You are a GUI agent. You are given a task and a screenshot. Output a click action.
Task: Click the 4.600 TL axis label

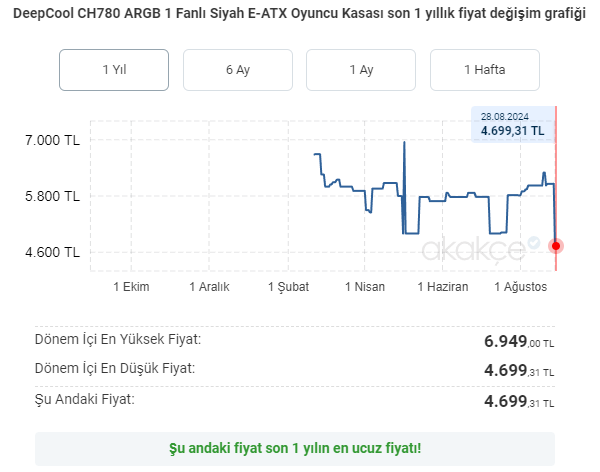[x=51, y=252]
